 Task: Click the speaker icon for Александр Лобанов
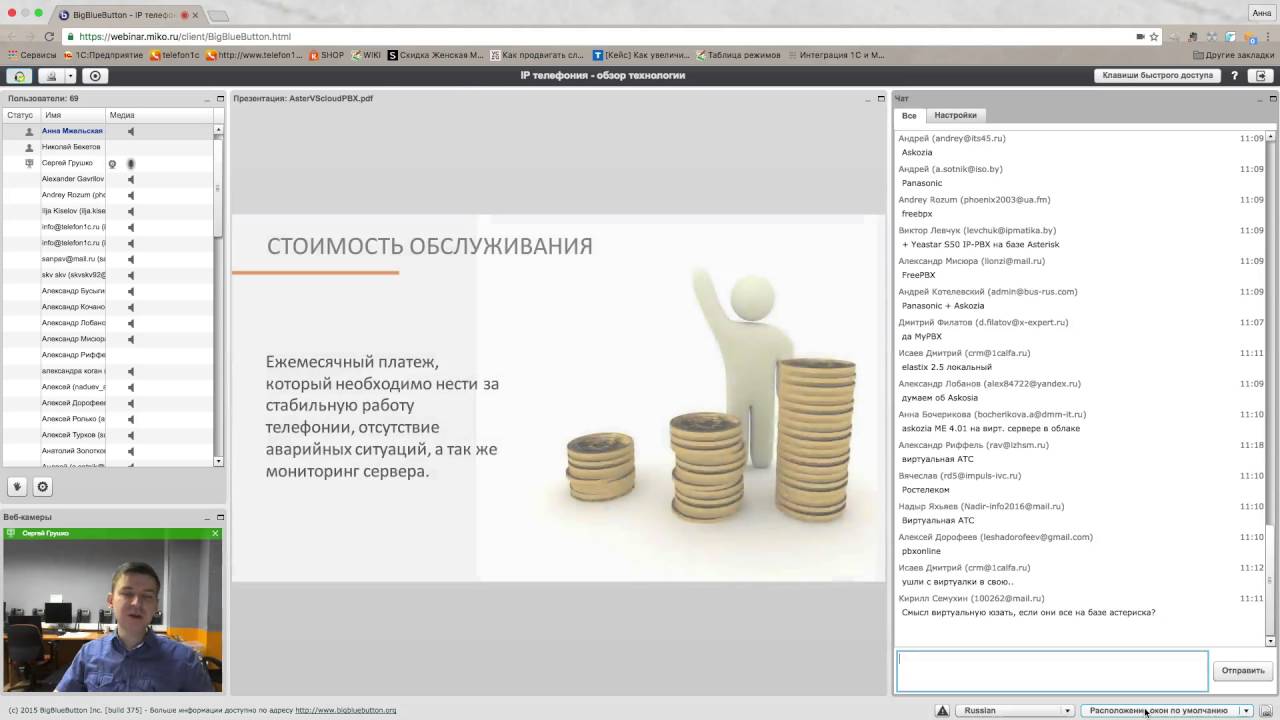tap(131, 323)
